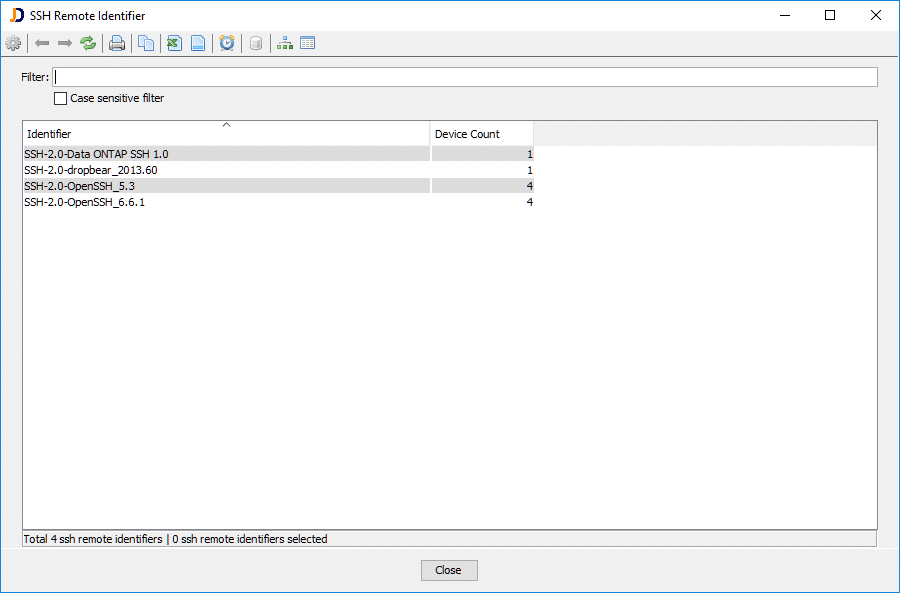Image resolution: width=900 pixels, height=593 pixels.
Task: Refresh the list with green arrows icon
Action: [x=89, y=43]
